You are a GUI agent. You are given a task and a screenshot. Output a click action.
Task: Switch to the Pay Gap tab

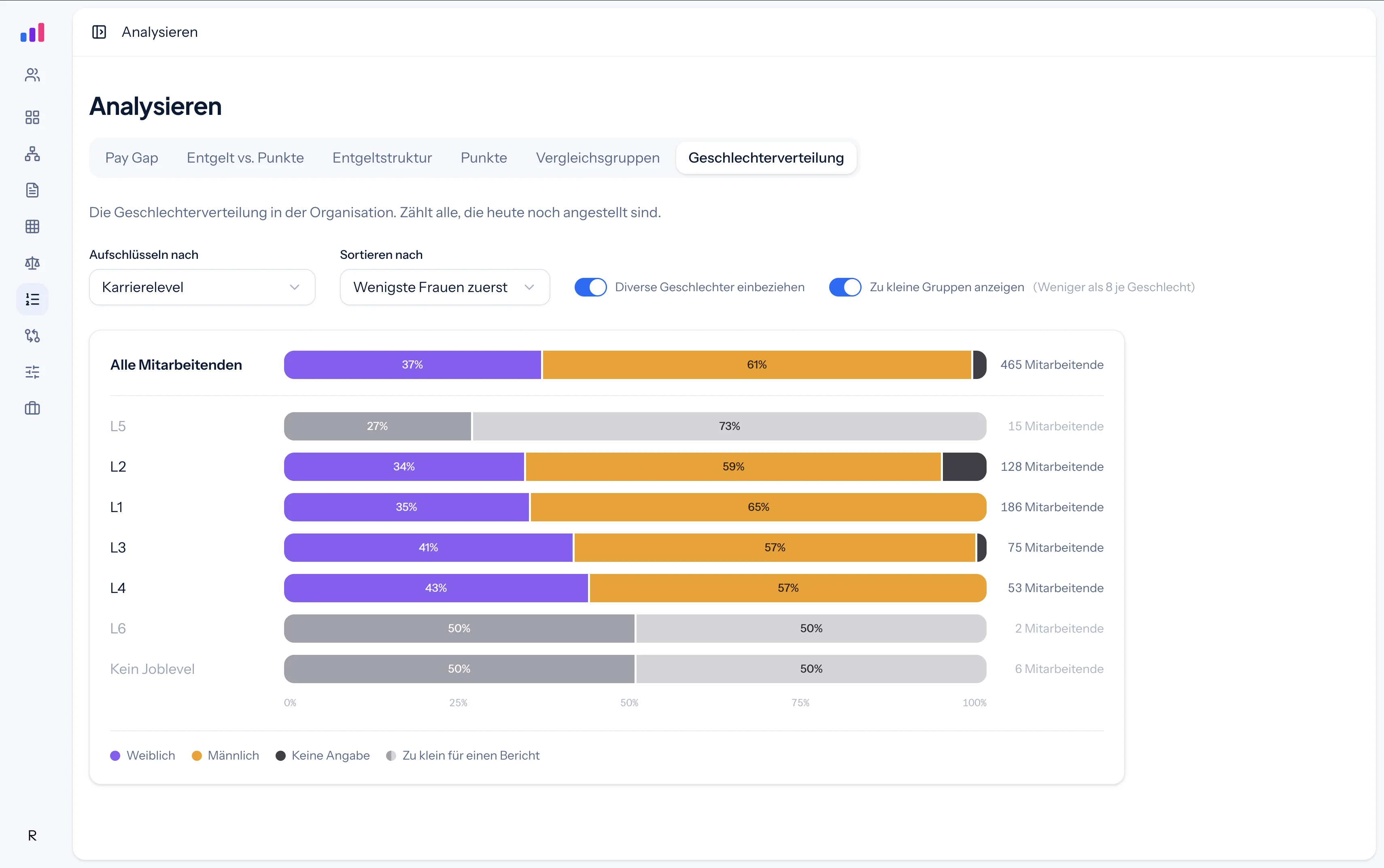[132, 158]
